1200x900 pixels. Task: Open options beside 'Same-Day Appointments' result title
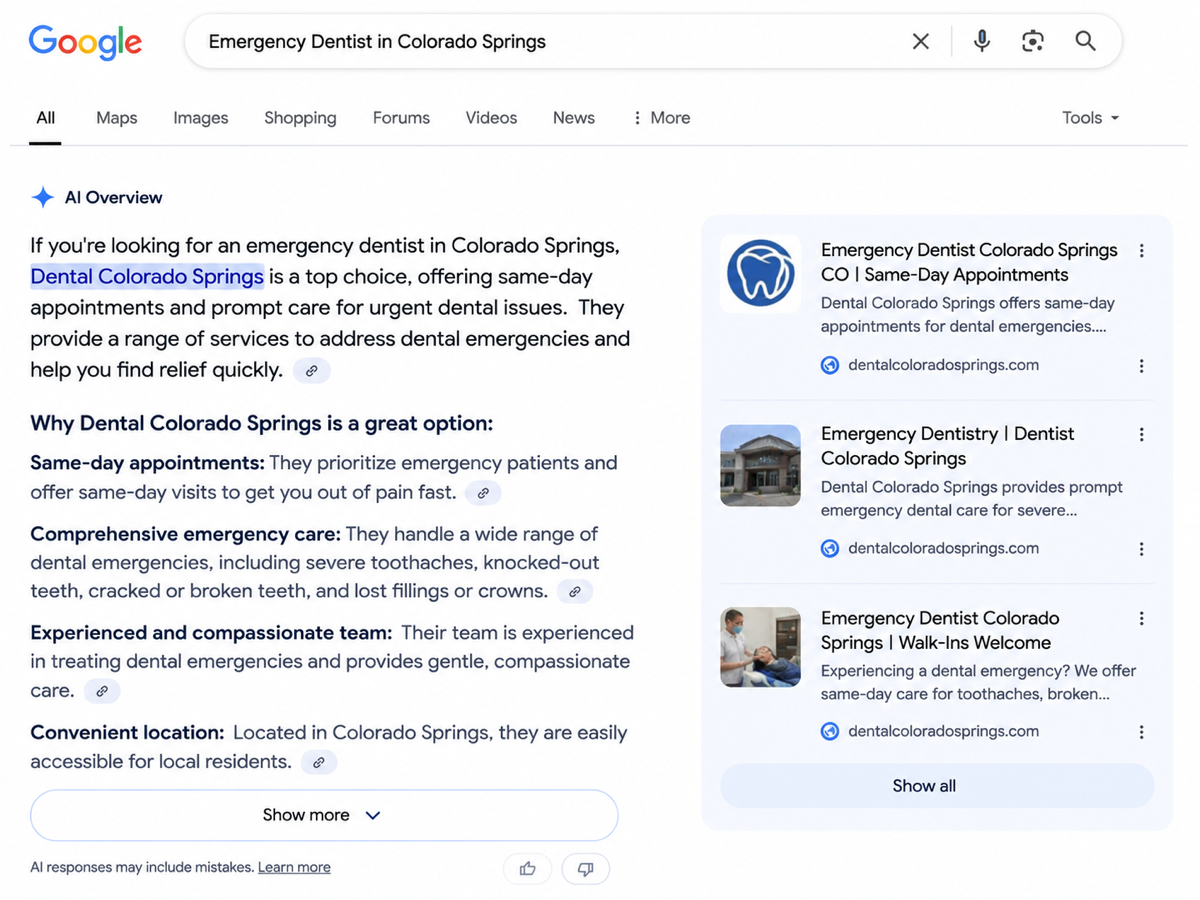1141,251
